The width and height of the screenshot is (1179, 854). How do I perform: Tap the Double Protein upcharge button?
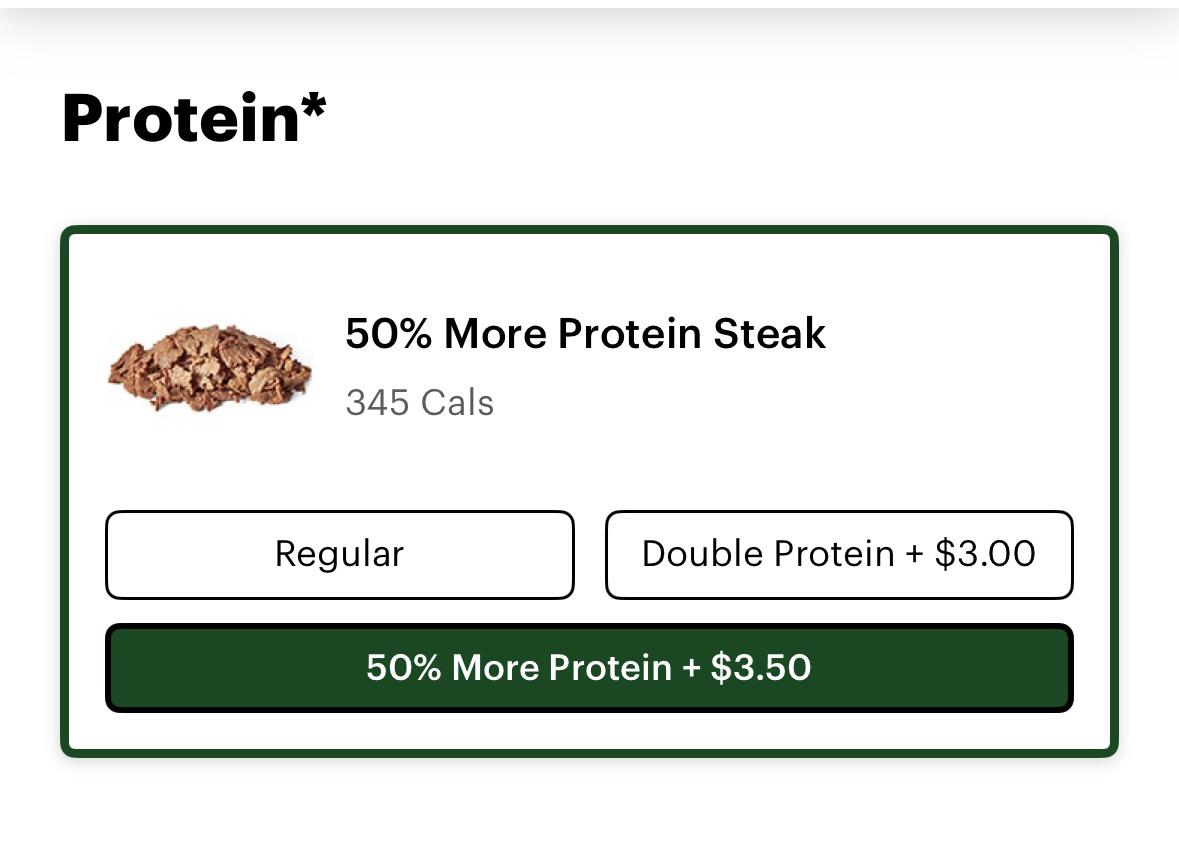(x=839, y=555)
